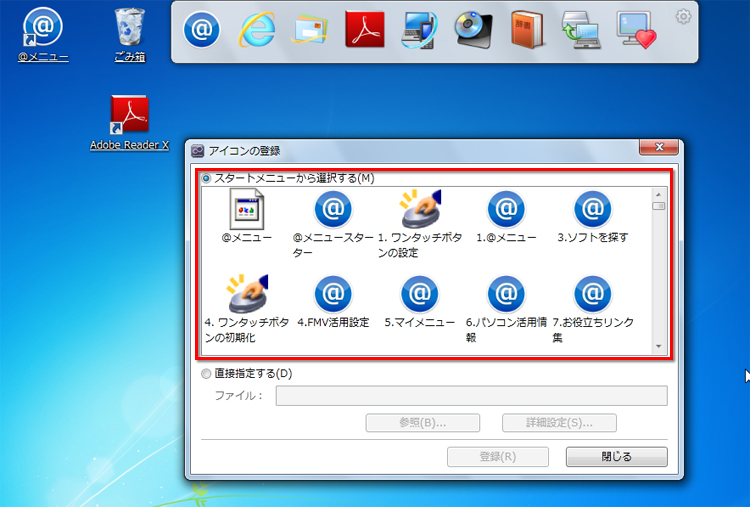Screen dimensions: 750x507
Task: Choose スタートメニューから選択する radio option
Action: [206, 178]
